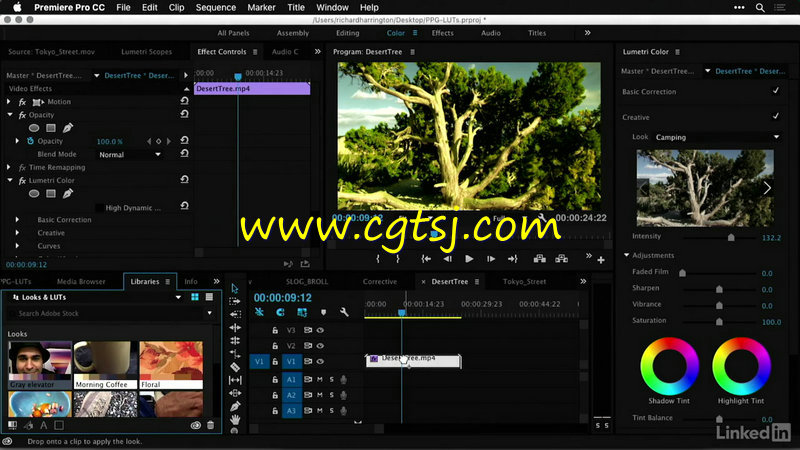This screenshot has height=450, width=800.
Task: Mute audio track A1
Action: (x=320, y=379)
